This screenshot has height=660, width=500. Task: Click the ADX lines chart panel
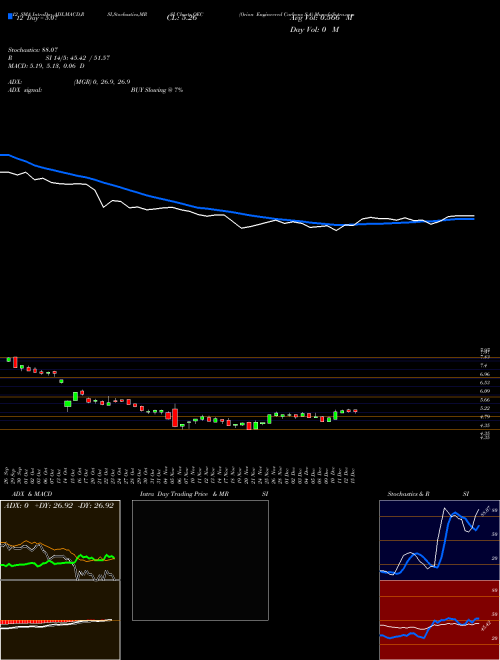pyautogui.click(x=60, y=540)
